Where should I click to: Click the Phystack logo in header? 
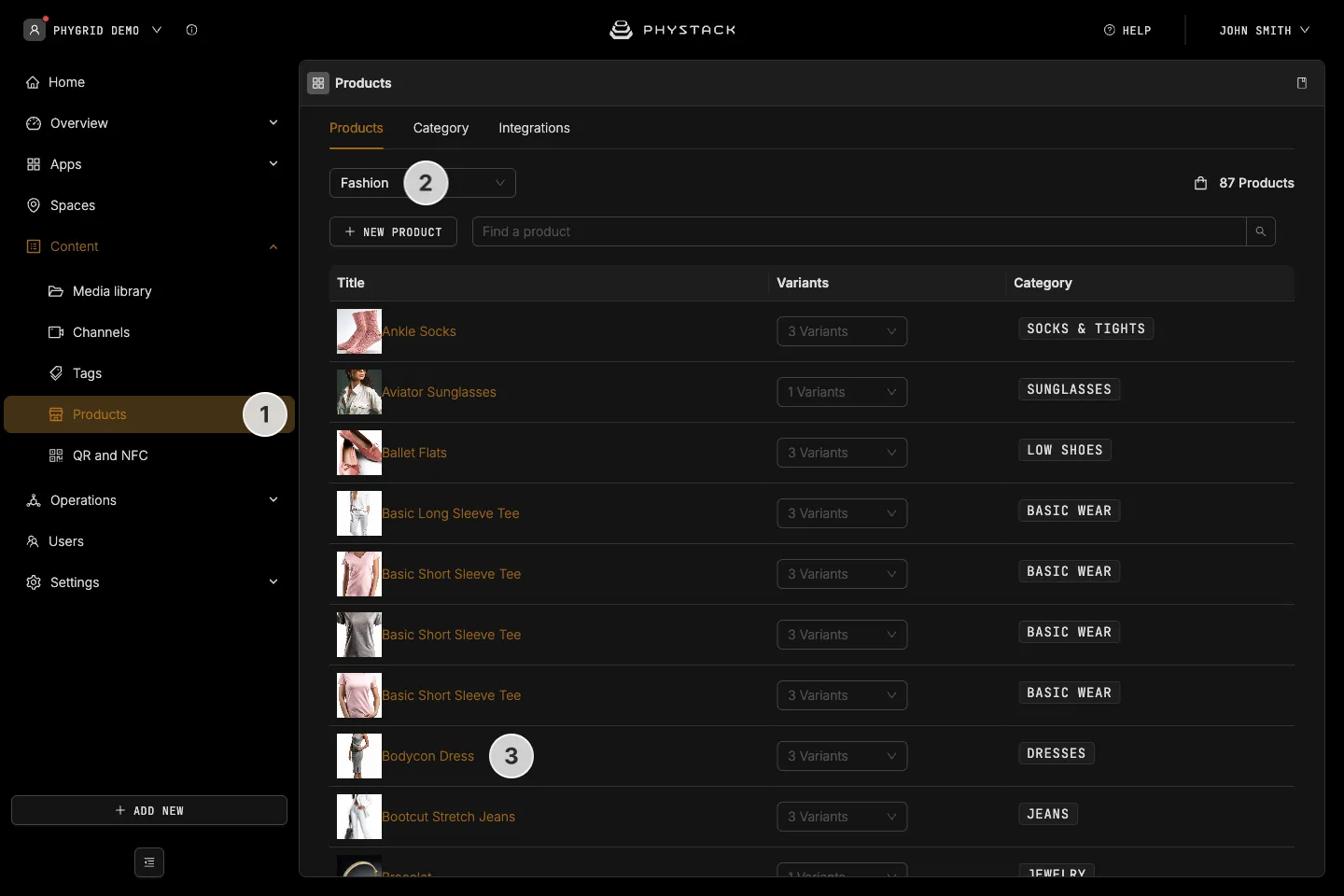pyautogui.click(x=672, y=30)
